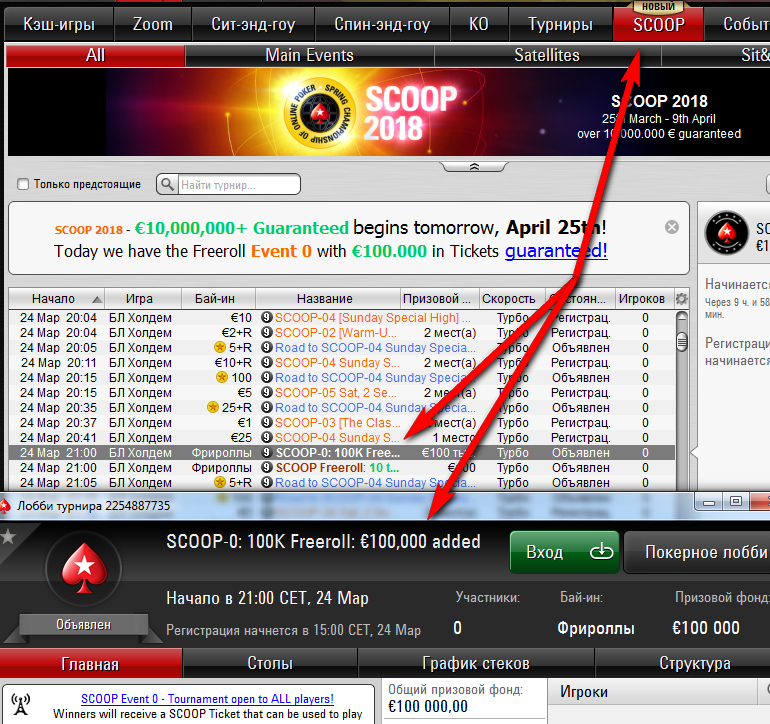Click the search magnifier icon
Image resolution: width=770 pixels, height=724 pixels.
(x=167, y=184)
